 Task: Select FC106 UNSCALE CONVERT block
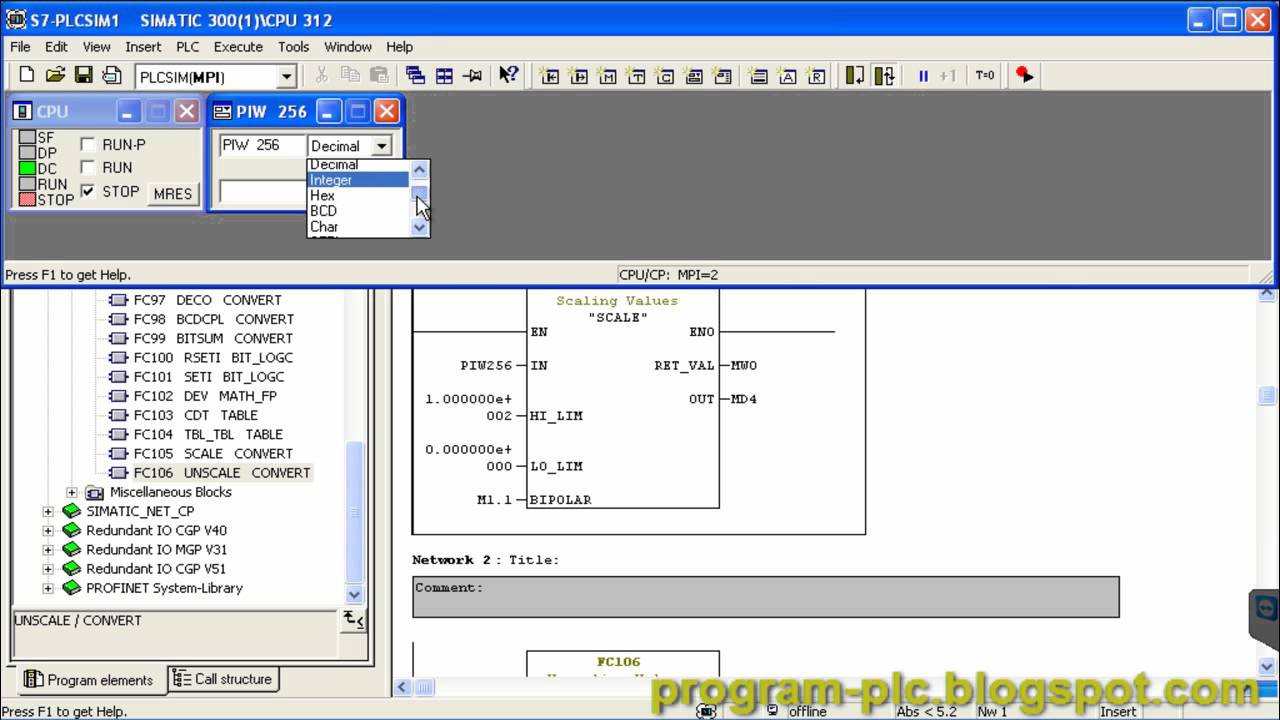[x=222, y=473]
